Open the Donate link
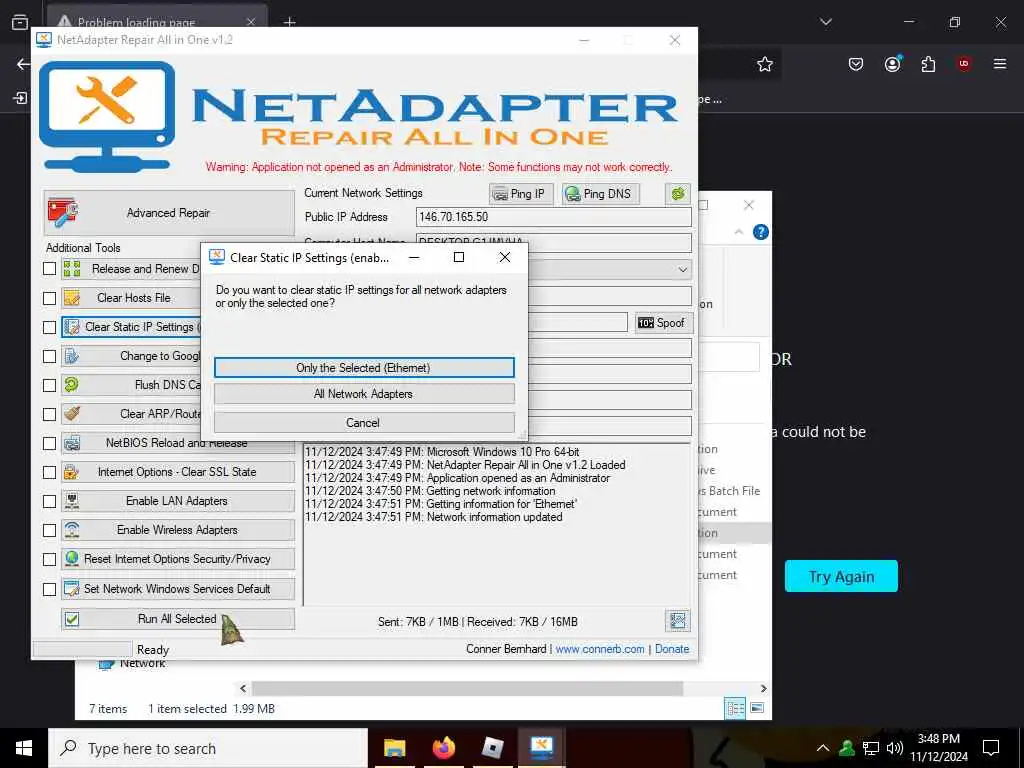This screenshot has width=1024, height=768. tap(672, 648)
